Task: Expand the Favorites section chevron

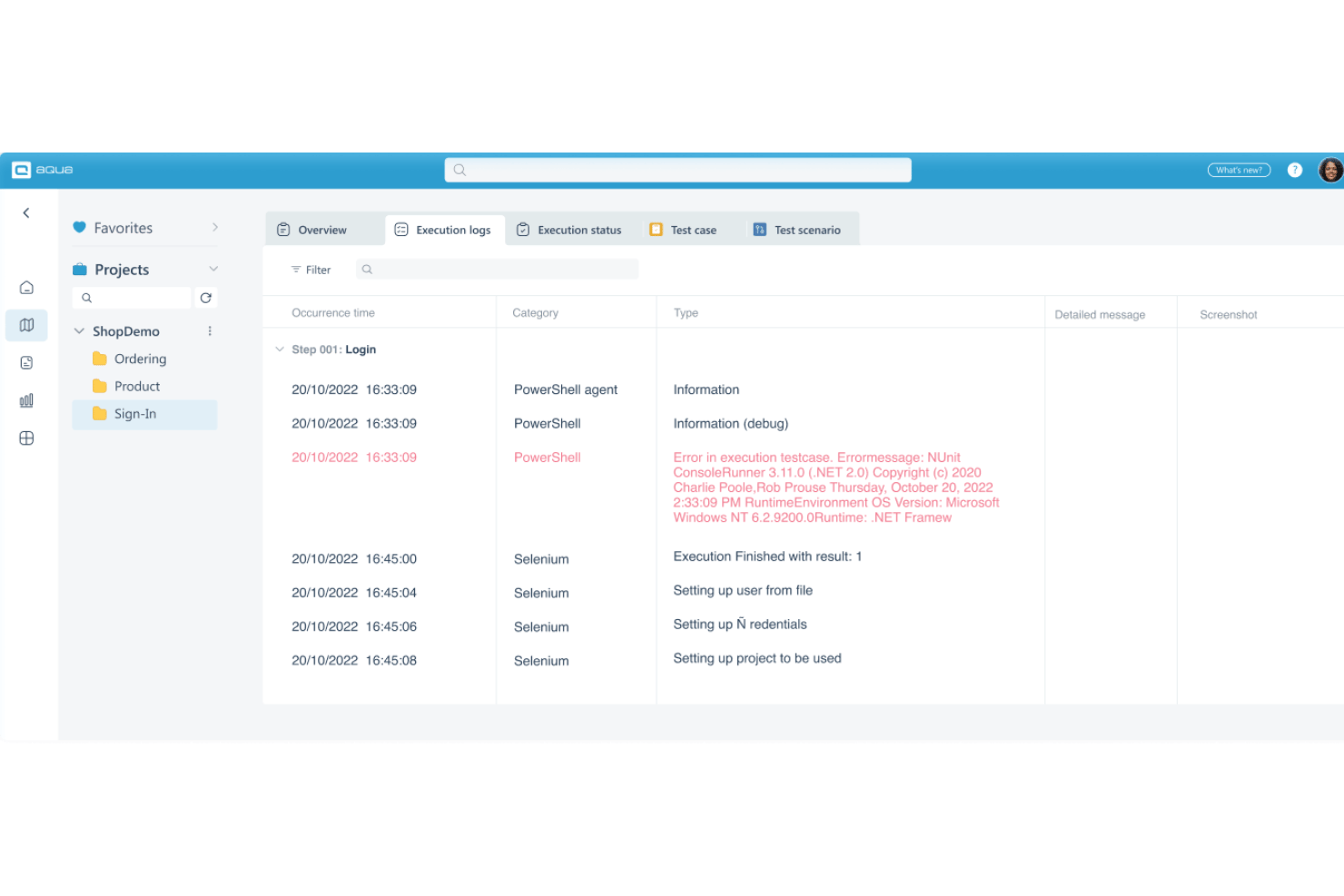Action: pos(214,227)
